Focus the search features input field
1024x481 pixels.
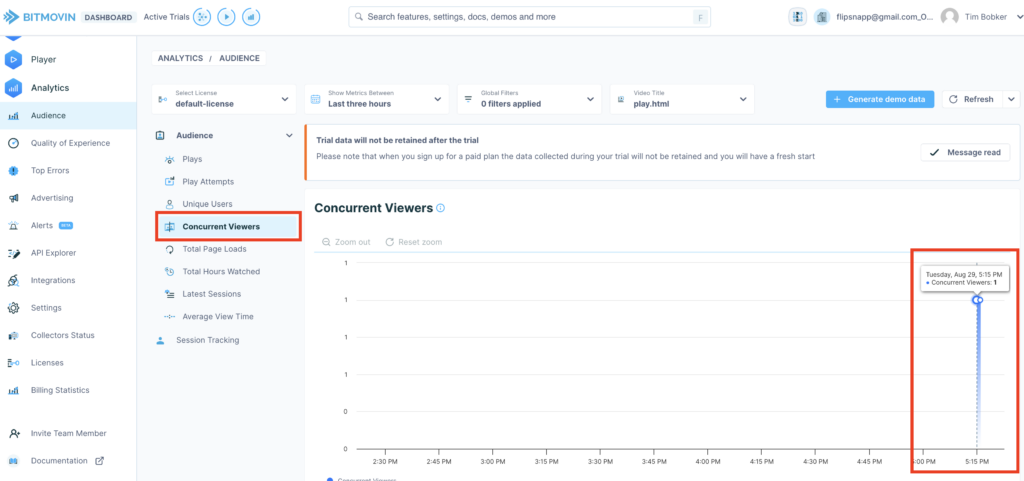tap(529, 17)
